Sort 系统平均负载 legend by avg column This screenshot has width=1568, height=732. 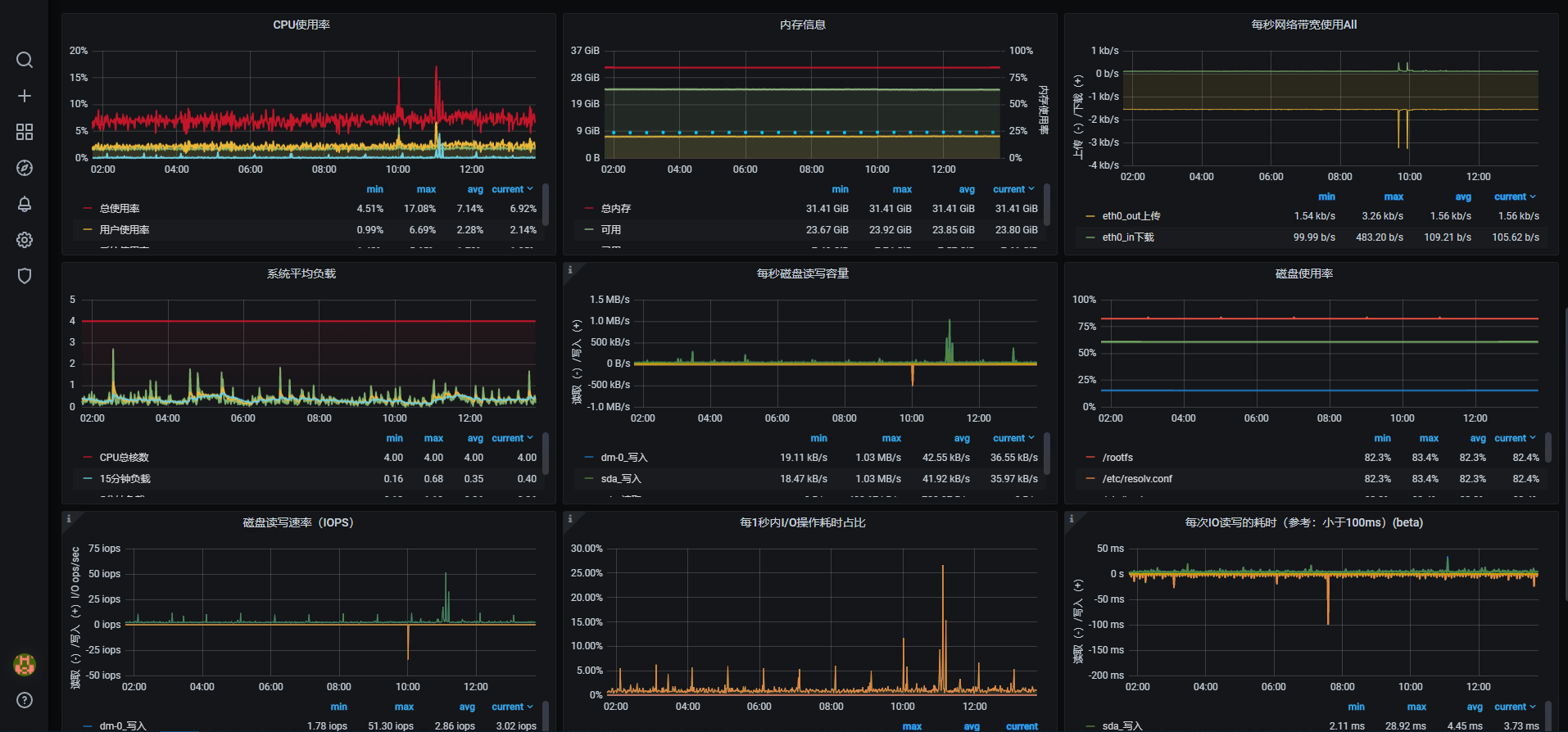click(475, 438)
